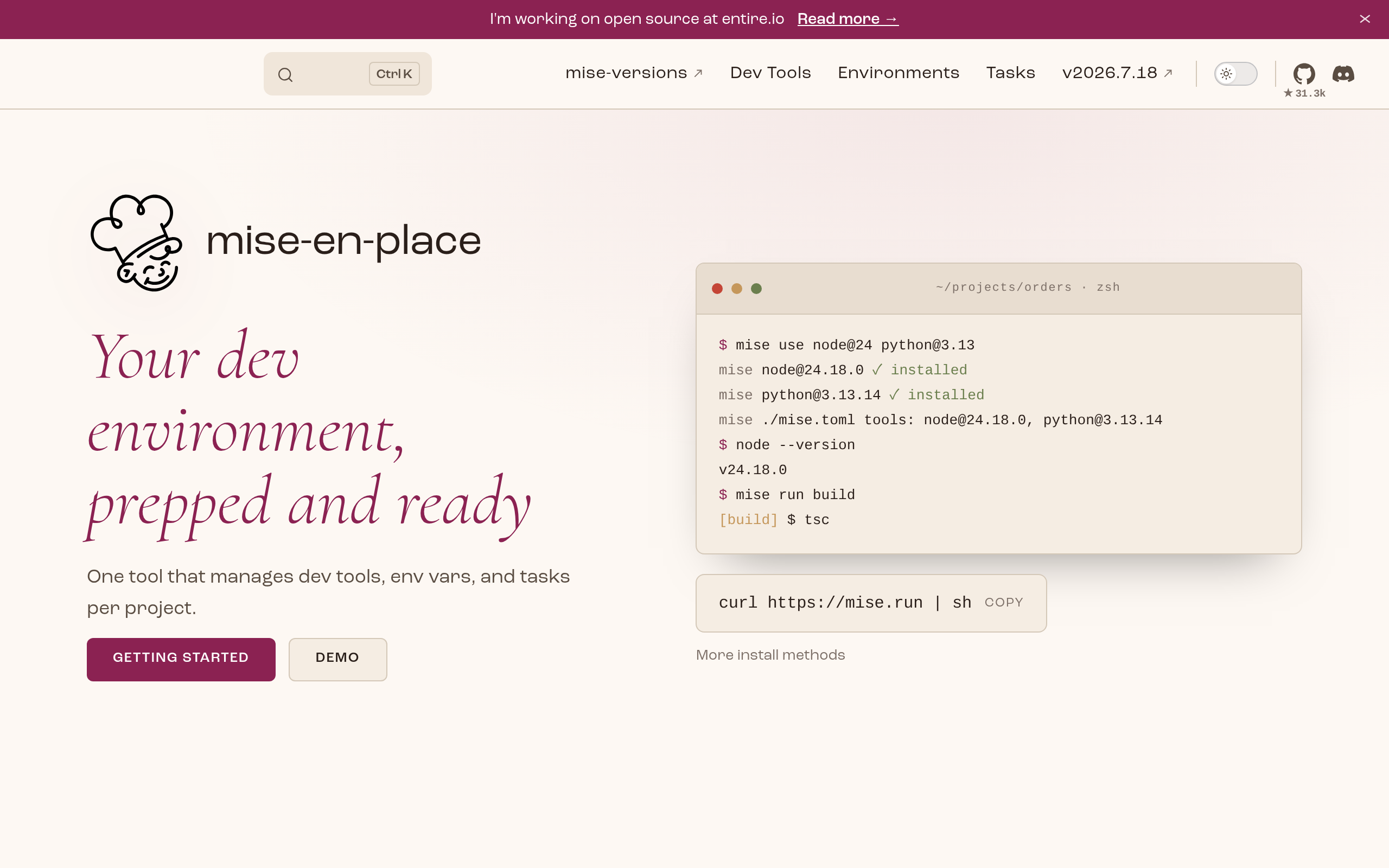Viewport: 1389px width, 868px height.
Task: Open the Environments nav item
Action: click(899, 73)
